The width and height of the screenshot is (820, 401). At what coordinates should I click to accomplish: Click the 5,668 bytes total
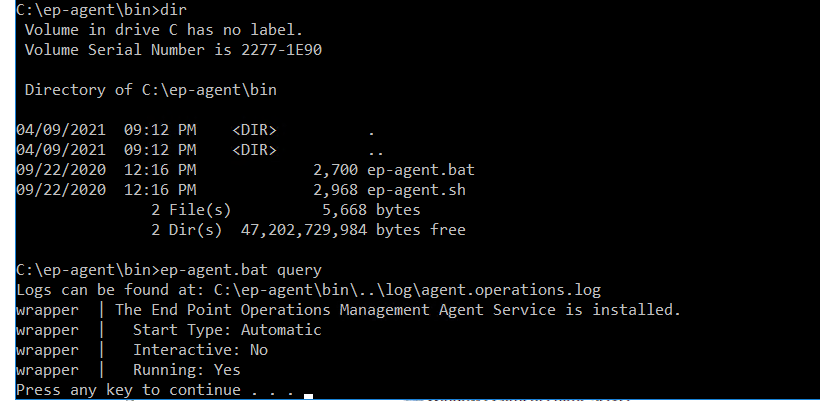pos(370,210)
